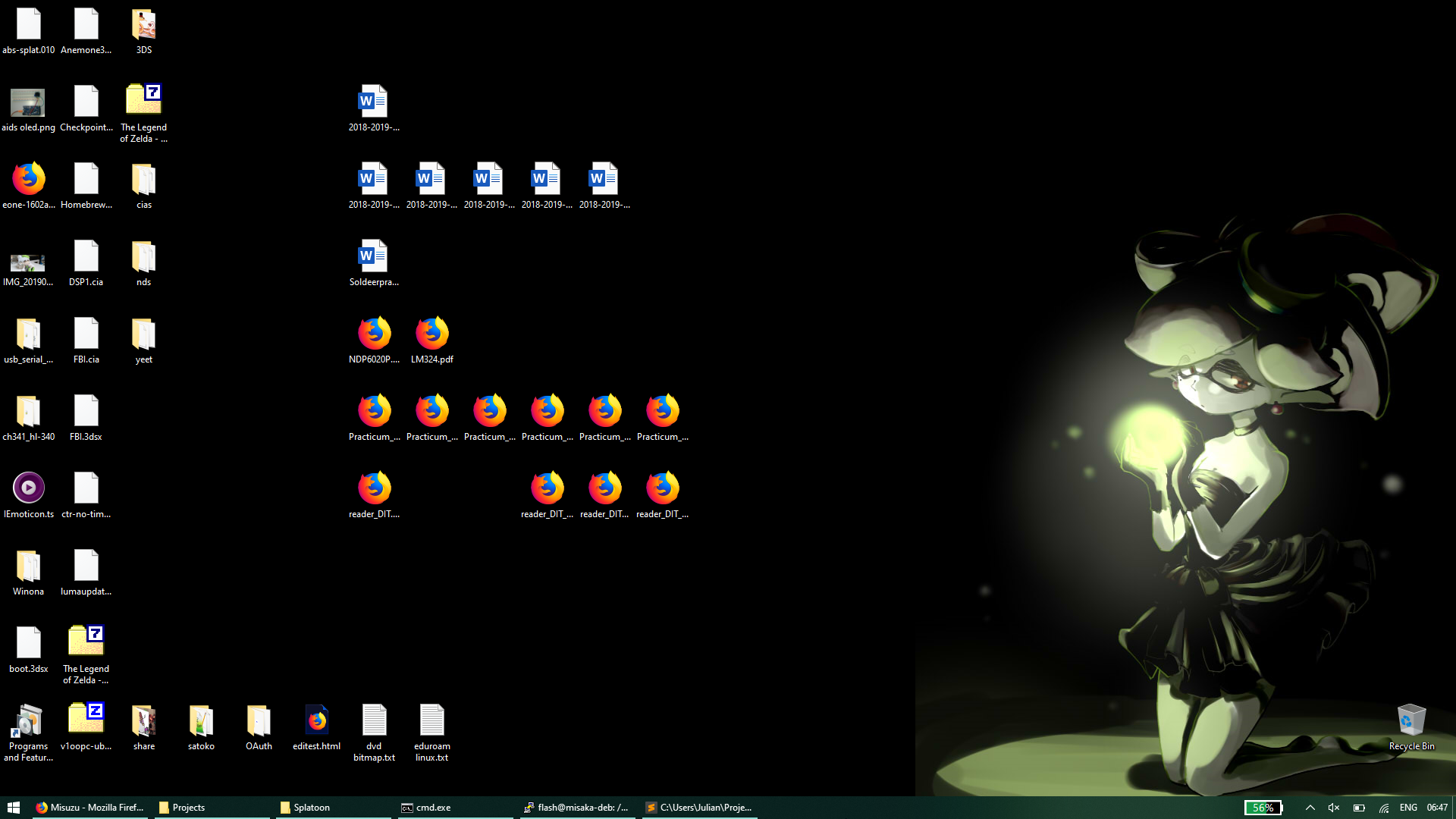Select the abs-splat.010 file

point(29,32)
